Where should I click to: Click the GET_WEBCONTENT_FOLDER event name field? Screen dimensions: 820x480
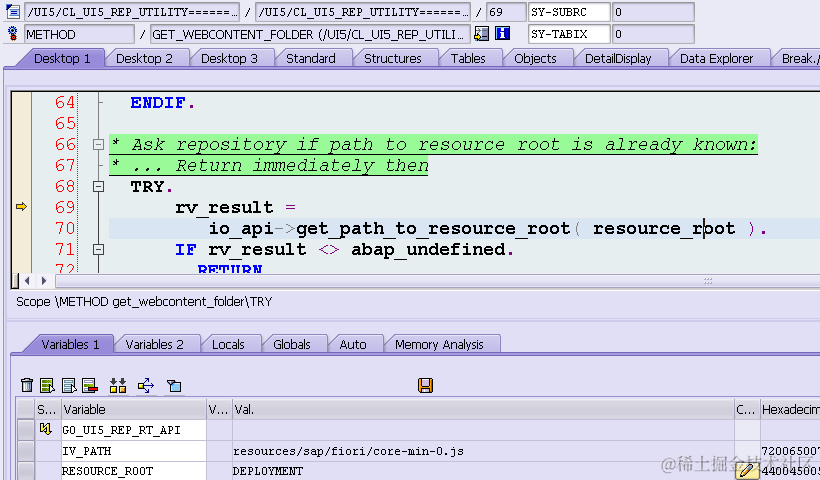pyautogui.click(x=310, y=35)
